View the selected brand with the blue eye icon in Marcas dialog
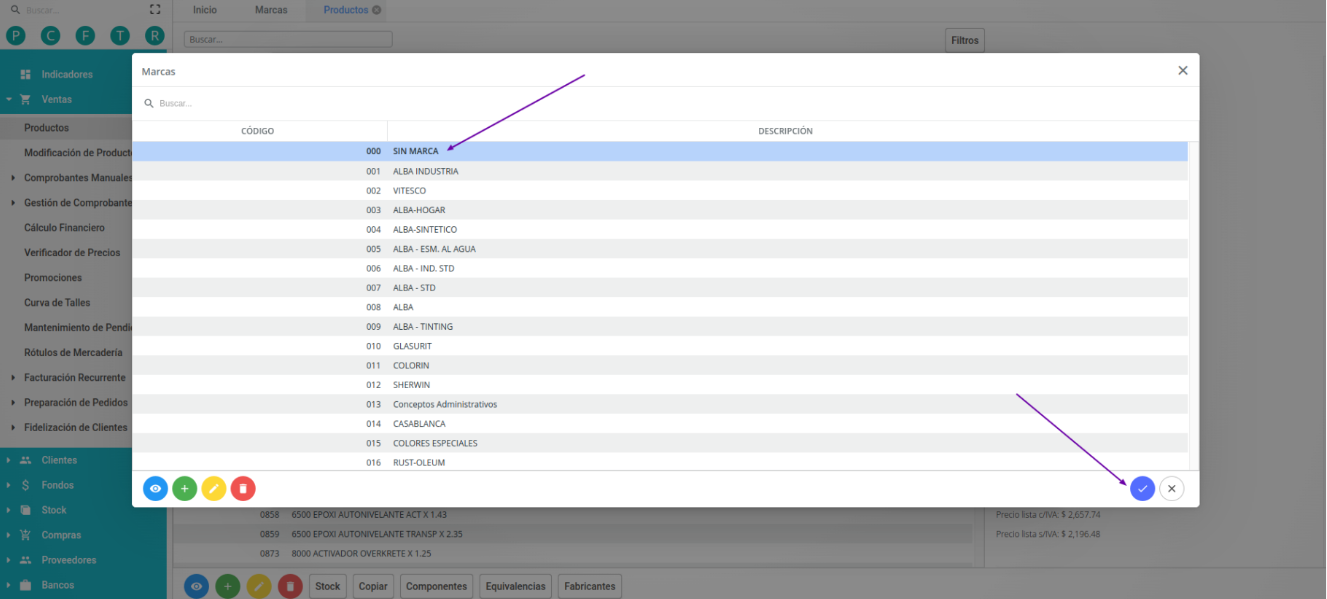The image size is (1327, 599). (155, 489)
